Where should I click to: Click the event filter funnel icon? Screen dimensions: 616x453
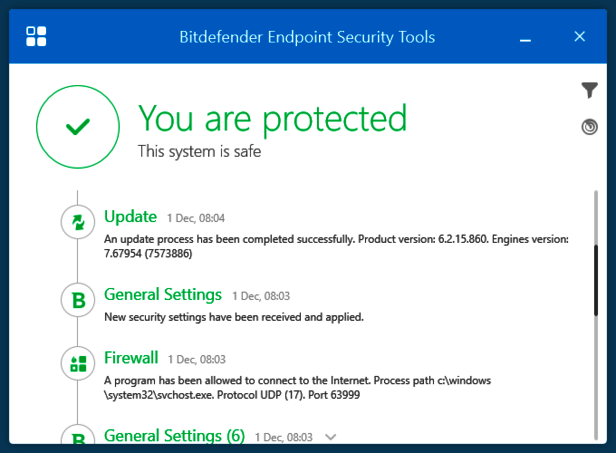pos(589,91)
